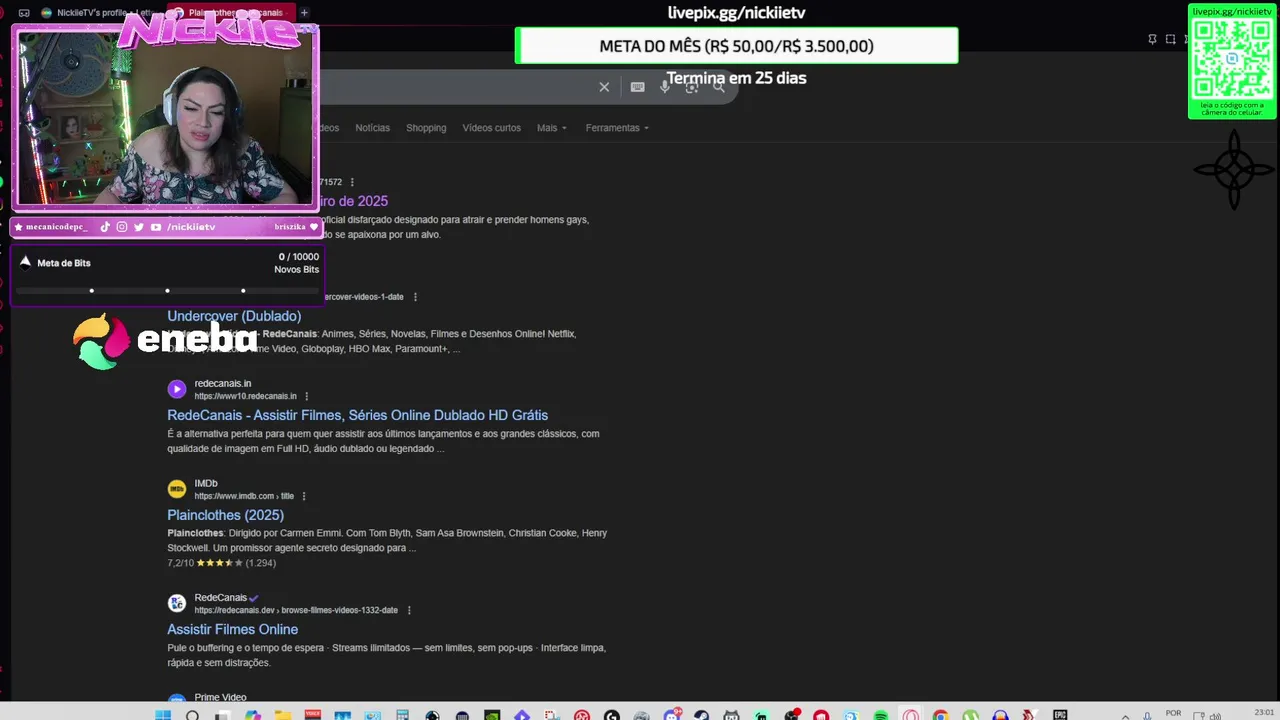Open the Assistir Filmes Online result
Image resolution: width=1280 pixels, height=720 pixels.
(232, 629)
